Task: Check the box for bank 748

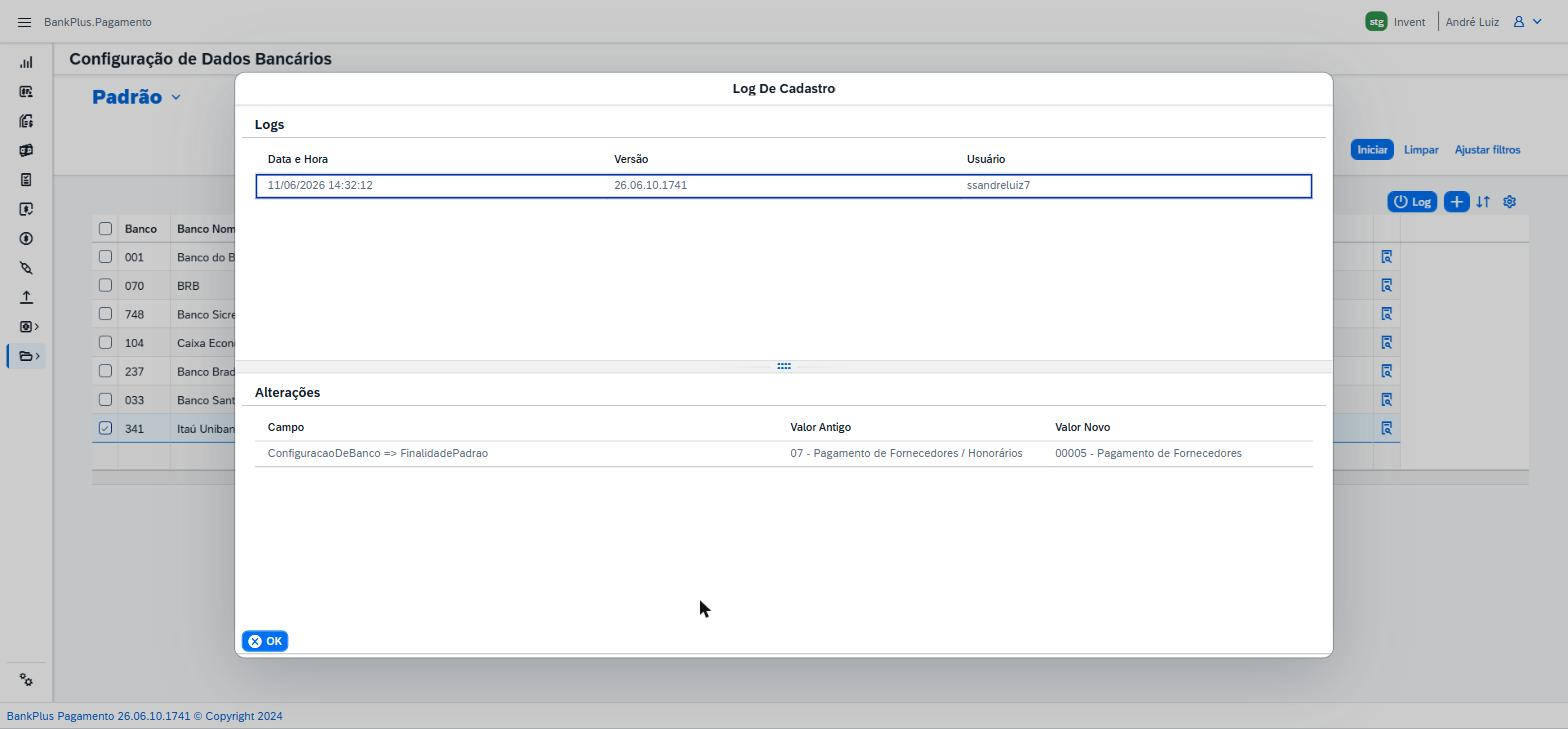Action: coord(105,314)
